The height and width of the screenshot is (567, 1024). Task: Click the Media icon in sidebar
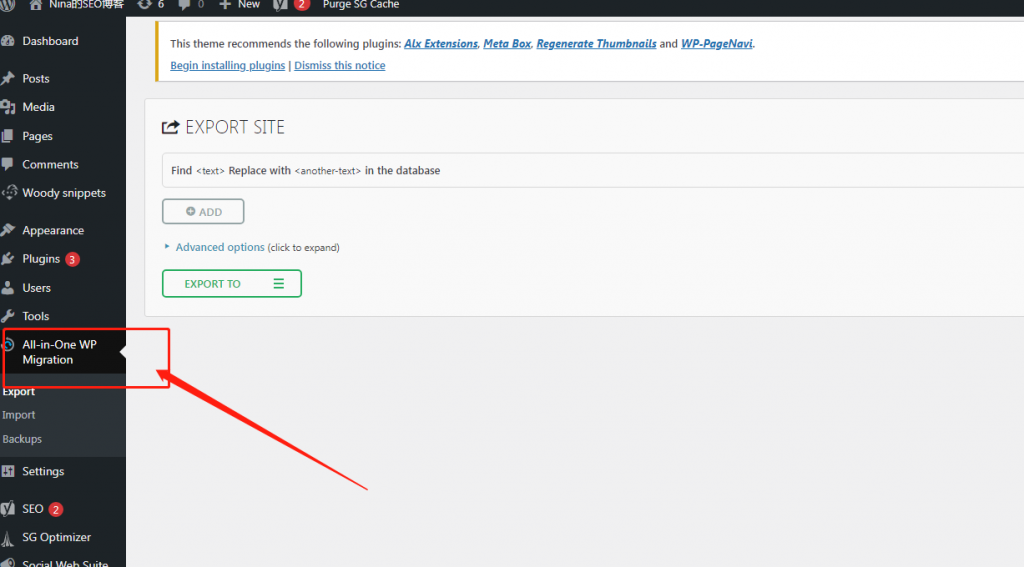coord(7,106)
